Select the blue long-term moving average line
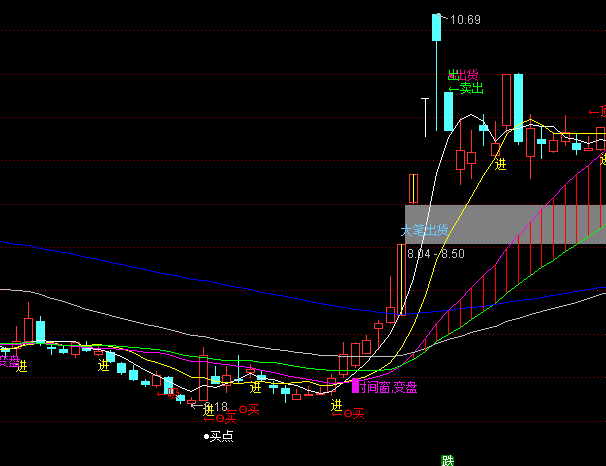The width and height of the screenshot is (606, 466). 200,272
